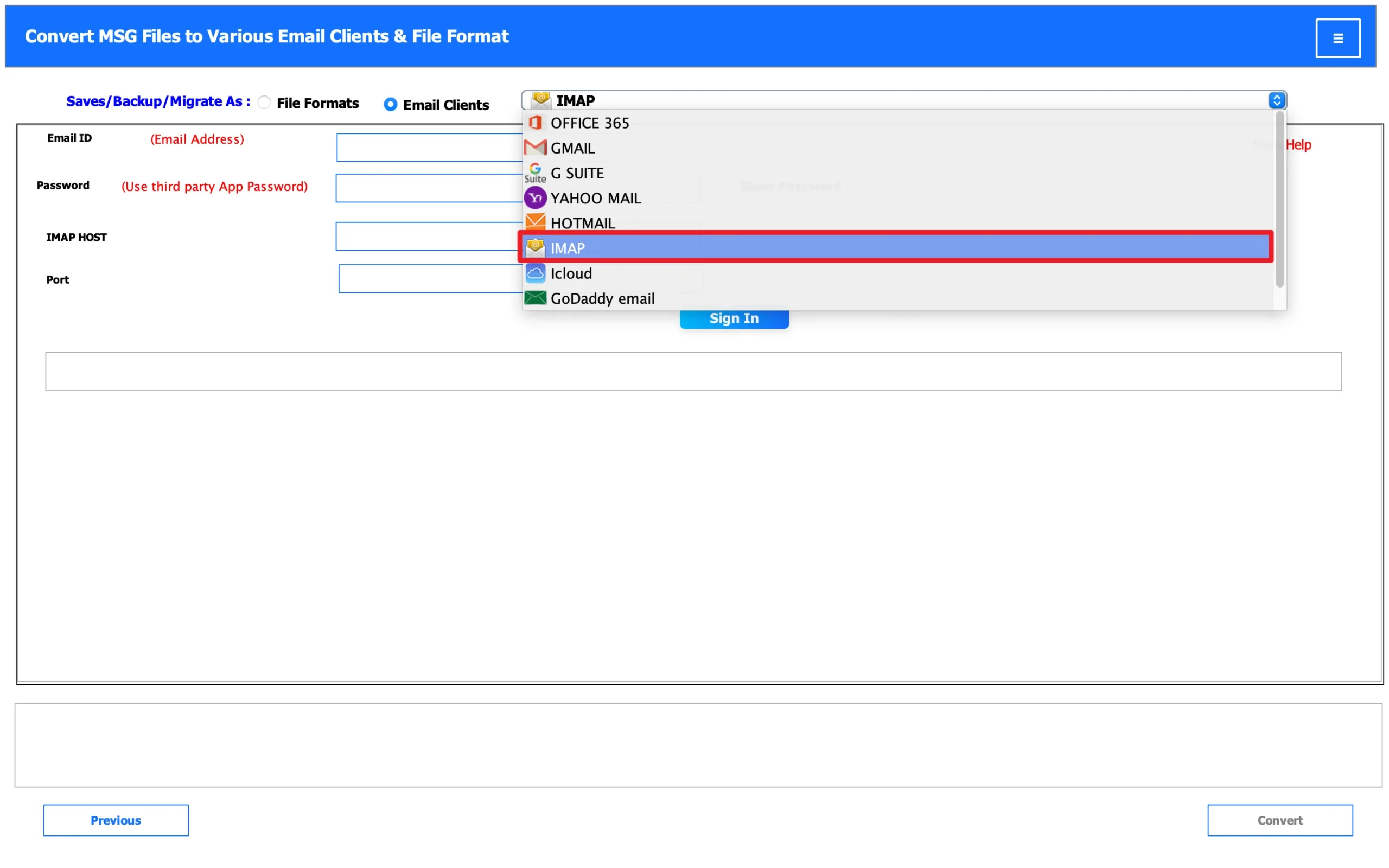The image size is (1389, 868).
Task: Click the lower log panel above Previous
Action: click(x=698, y=745)
